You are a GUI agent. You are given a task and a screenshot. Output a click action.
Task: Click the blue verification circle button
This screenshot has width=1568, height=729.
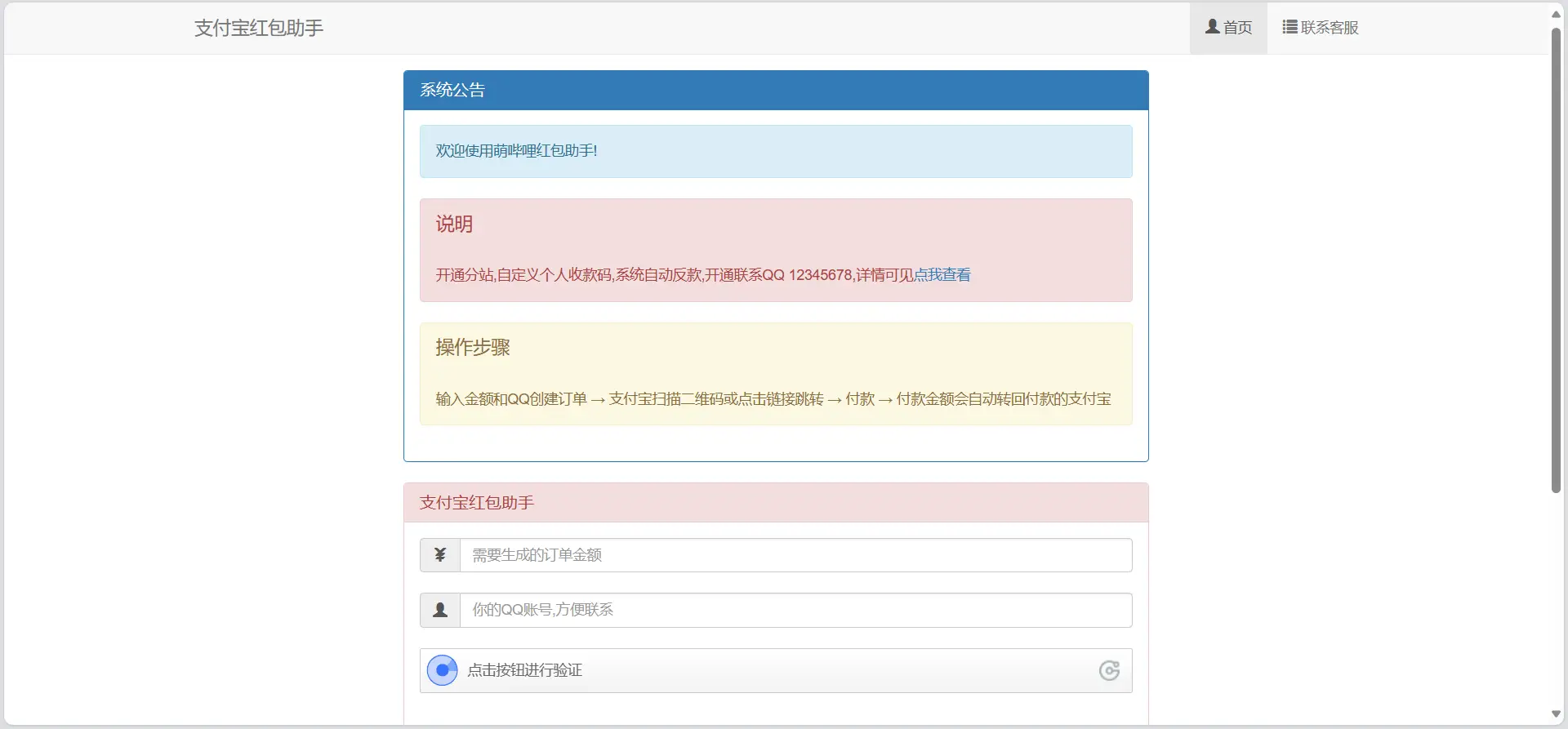[x=443, y=670]
